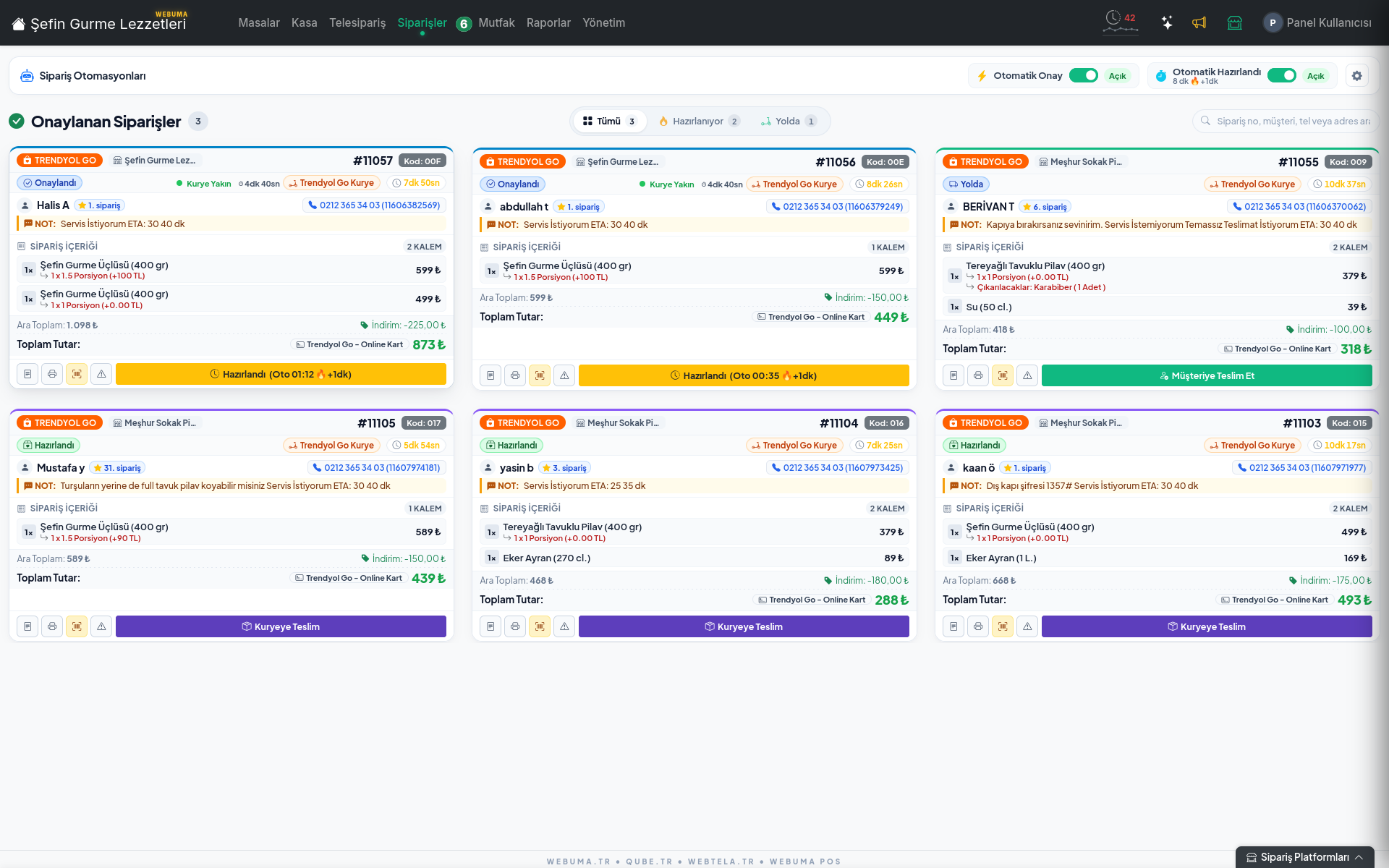Image resolution: width=1389 pixels, height=868 pixels.
Task: Open the megaphone announcements icon
Action: (1199, 22)
